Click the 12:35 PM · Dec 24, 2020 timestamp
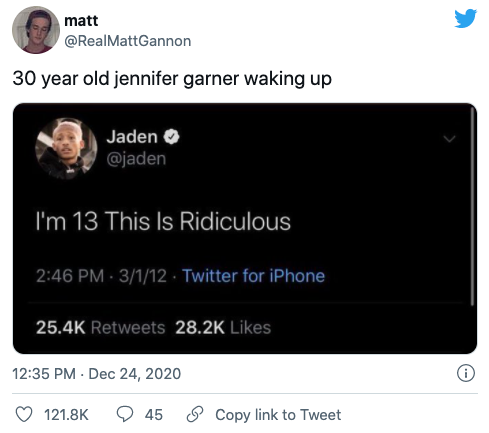 [97, 374]
